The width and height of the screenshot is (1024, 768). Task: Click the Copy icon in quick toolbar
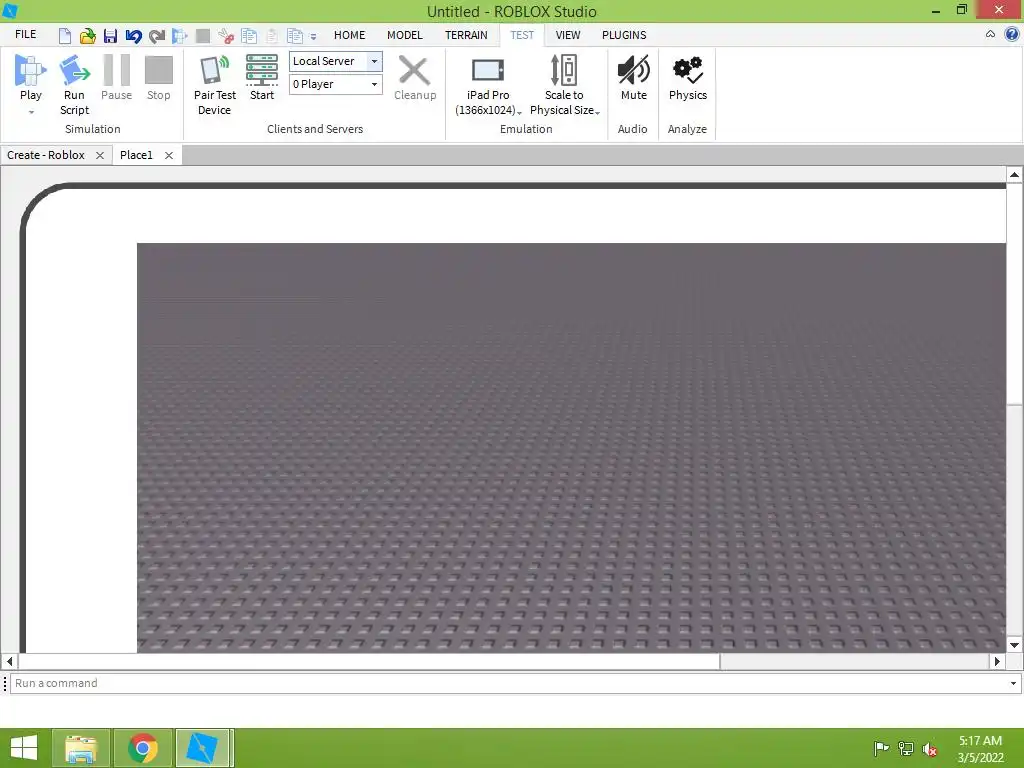249,35
